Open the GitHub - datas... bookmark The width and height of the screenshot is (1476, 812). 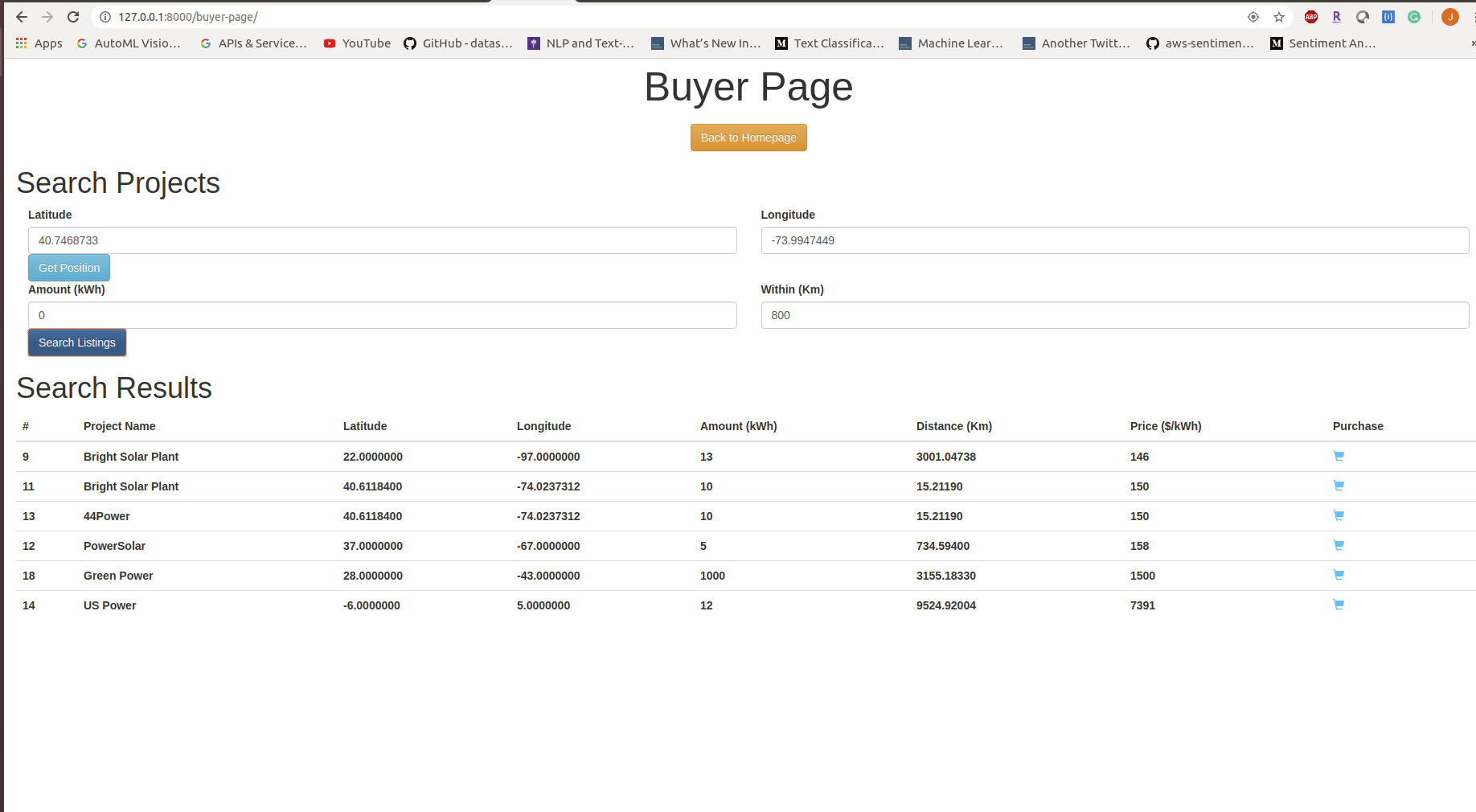[458, 43]
